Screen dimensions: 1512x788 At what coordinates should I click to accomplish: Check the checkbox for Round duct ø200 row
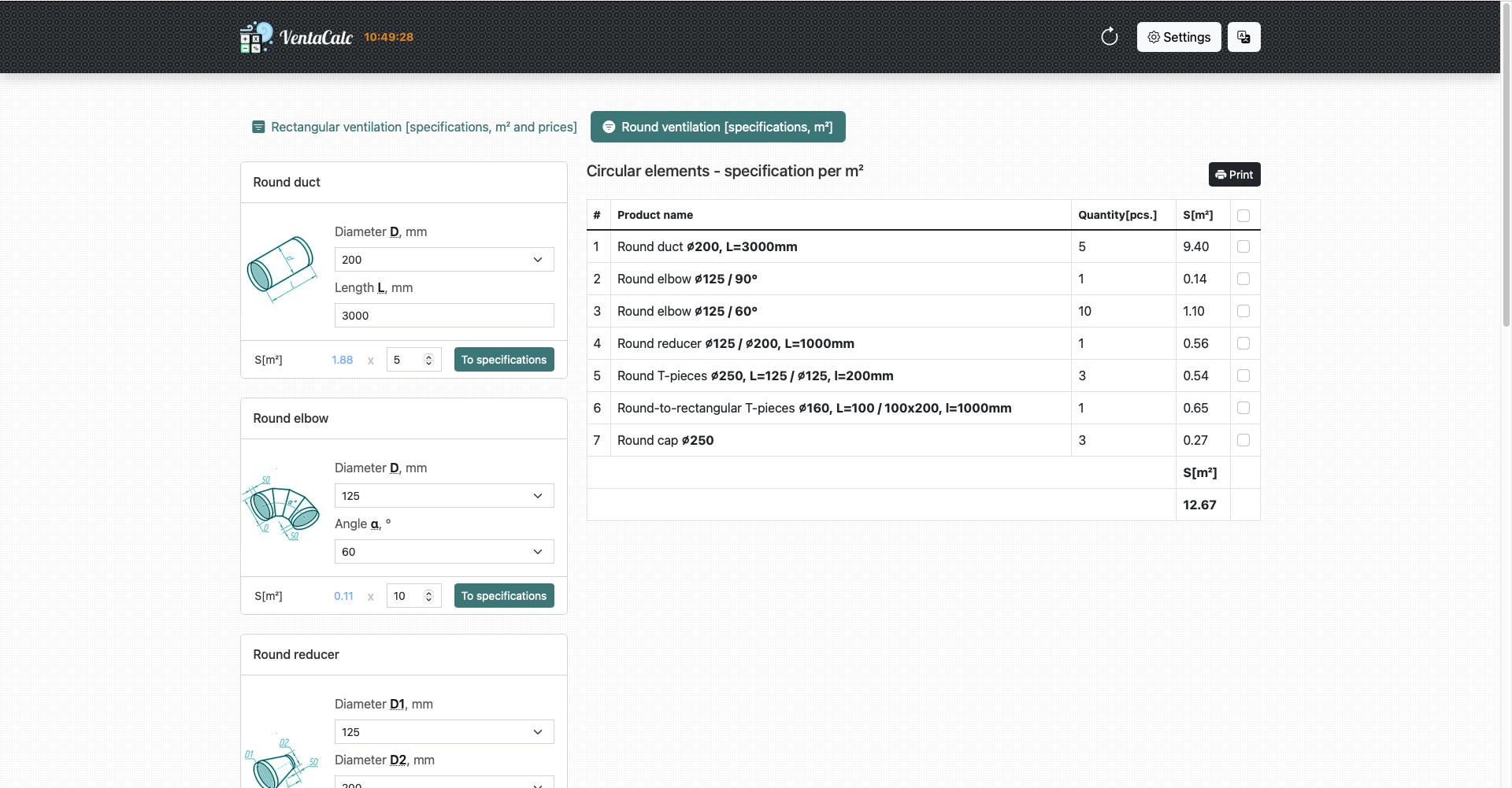coord(1244,246)
